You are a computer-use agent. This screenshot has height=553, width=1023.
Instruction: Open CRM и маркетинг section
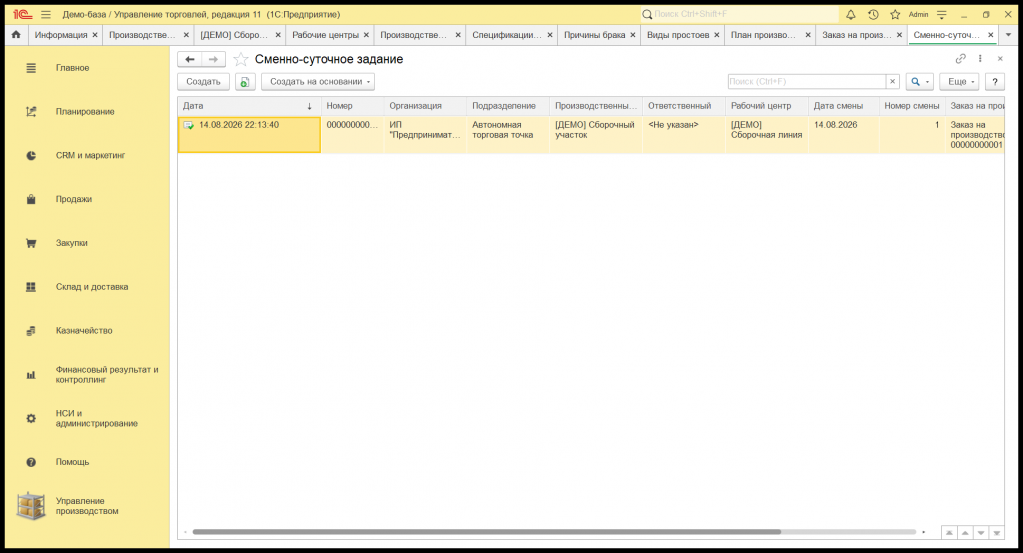coord(90,155)
